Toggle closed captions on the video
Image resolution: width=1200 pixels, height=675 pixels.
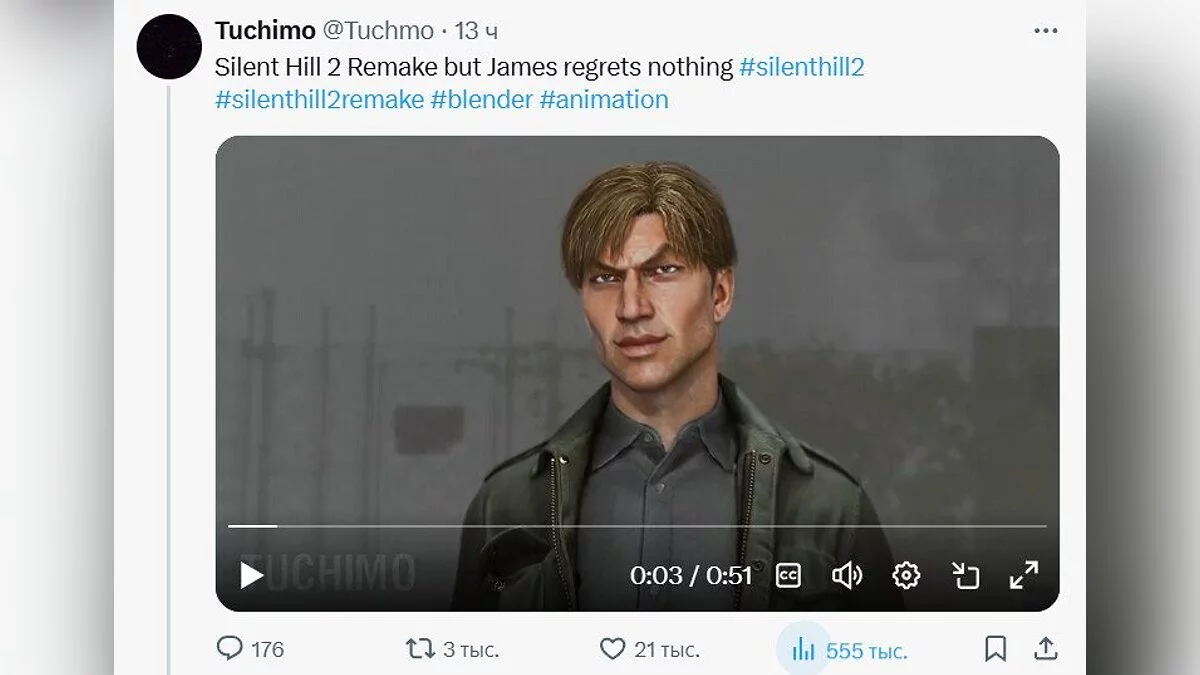tap(789, 575)
